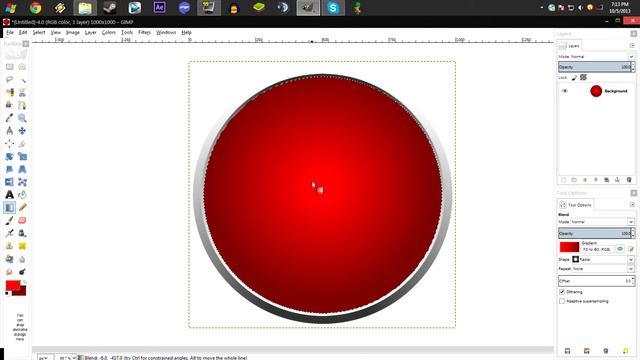
Task: Open the Repeat None dropdown
Action: 603,269
